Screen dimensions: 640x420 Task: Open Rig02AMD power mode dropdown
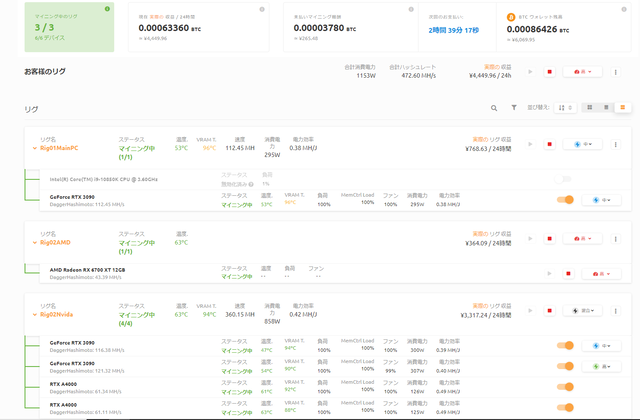(x=583, y=238)
